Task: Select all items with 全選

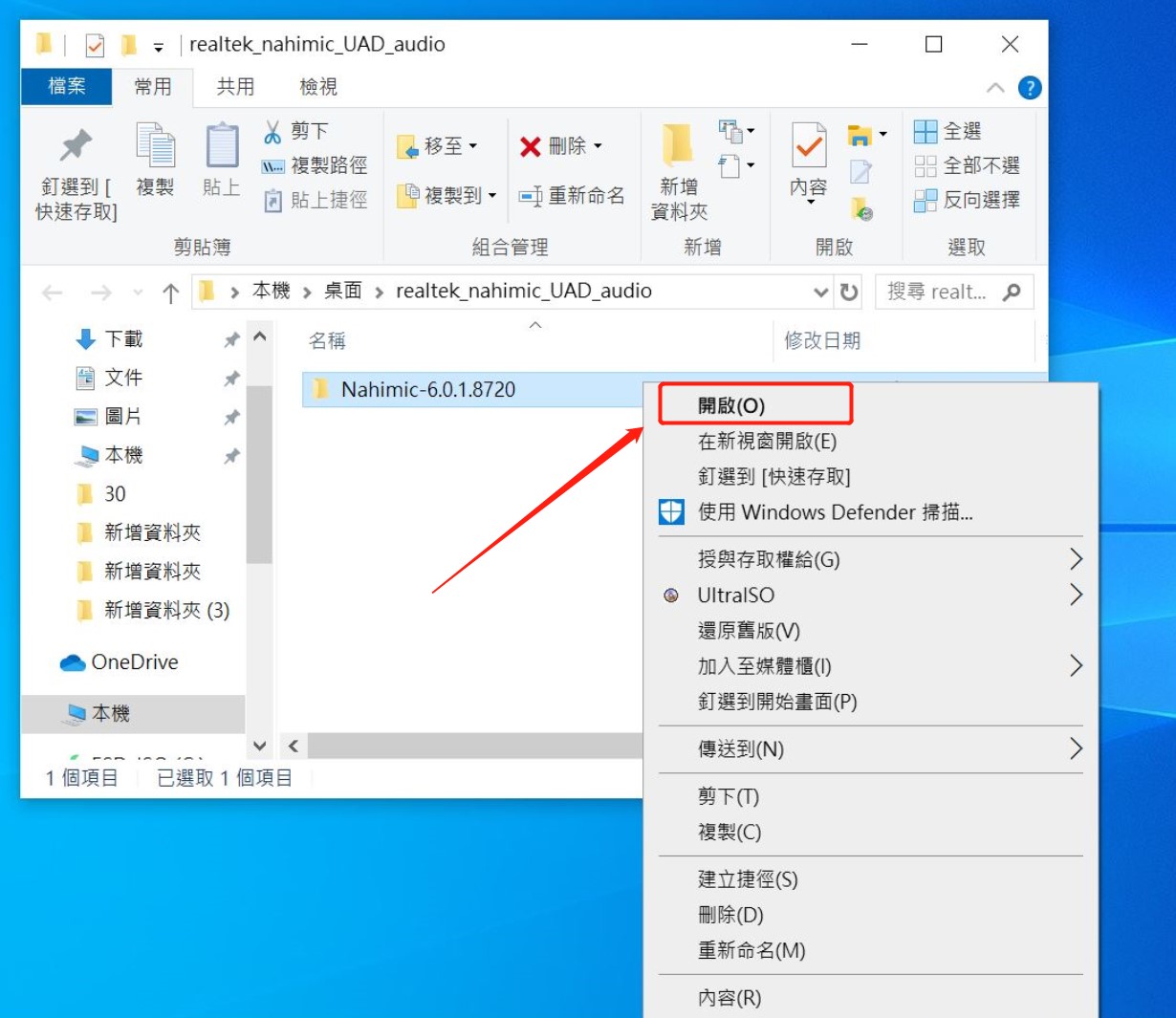Action: coord(947,131)
